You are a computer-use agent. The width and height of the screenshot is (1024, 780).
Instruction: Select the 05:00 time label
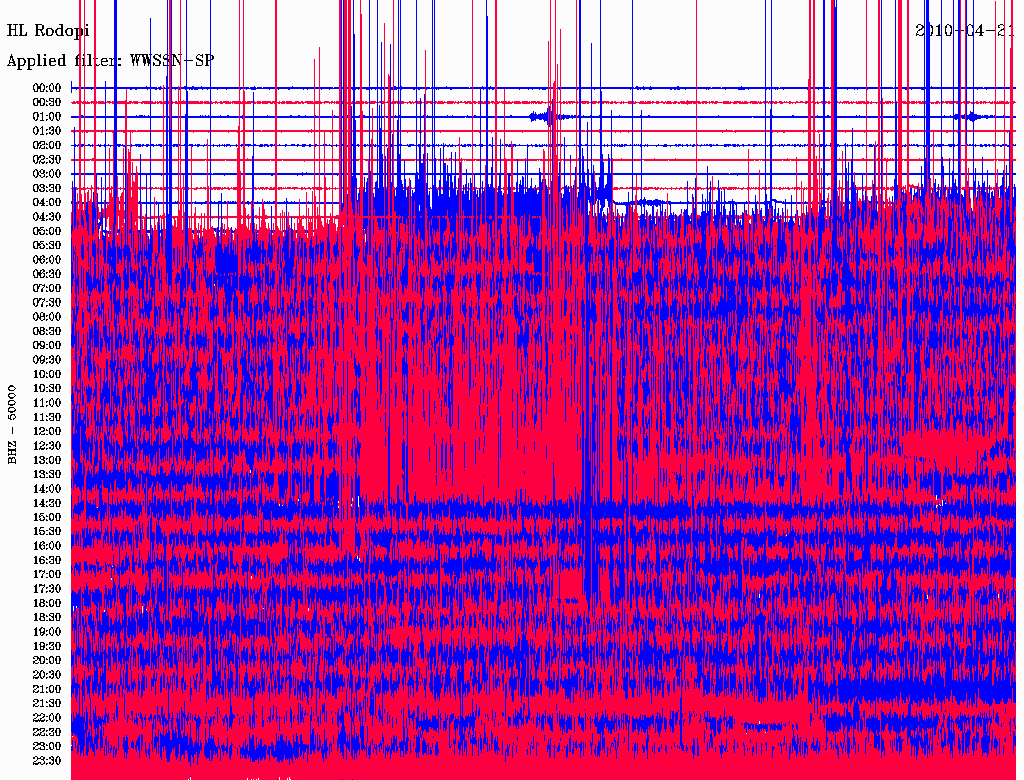[x=47, y=231]
